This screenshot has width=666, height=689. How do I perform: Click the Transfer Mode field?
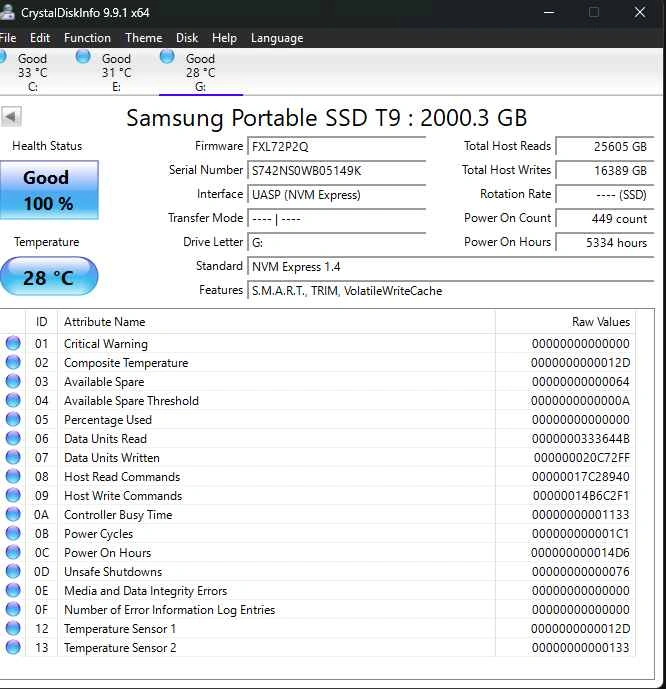coord(337,218)
